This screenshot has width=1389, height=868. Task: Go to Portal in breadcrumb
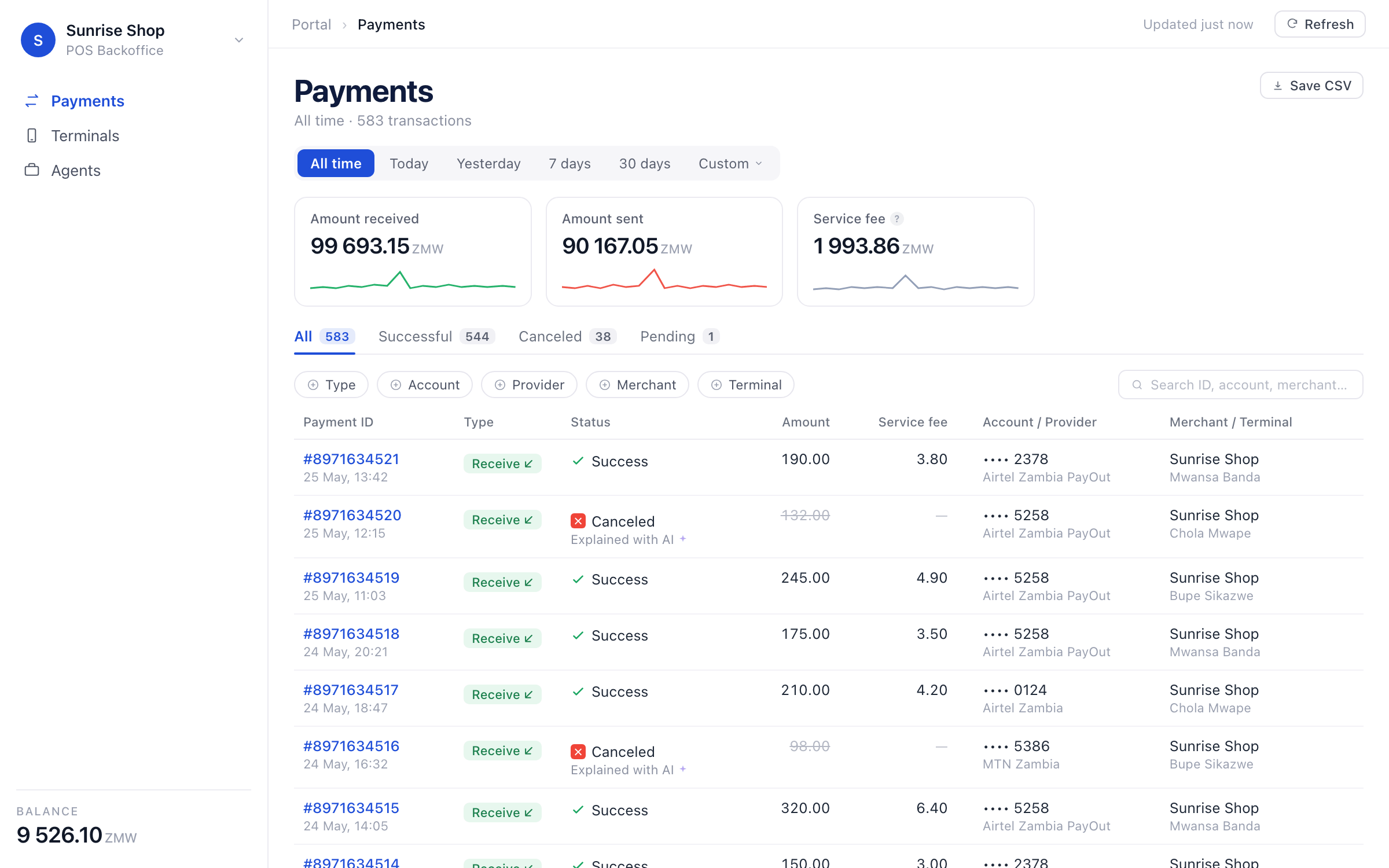(311, 24)
